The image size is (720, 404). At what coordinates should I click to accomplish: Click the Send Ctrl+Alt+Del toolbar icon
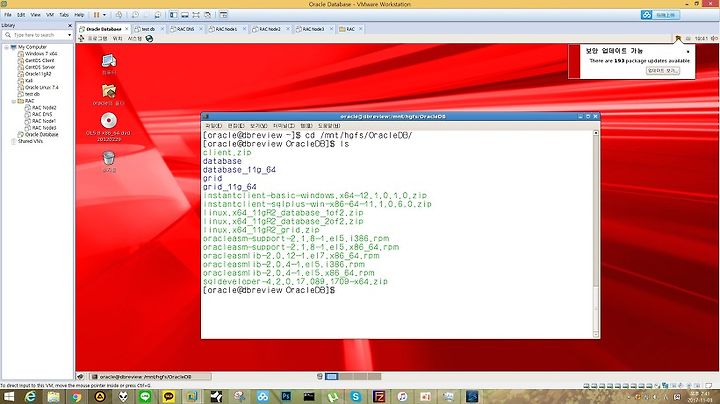[119, 15]
